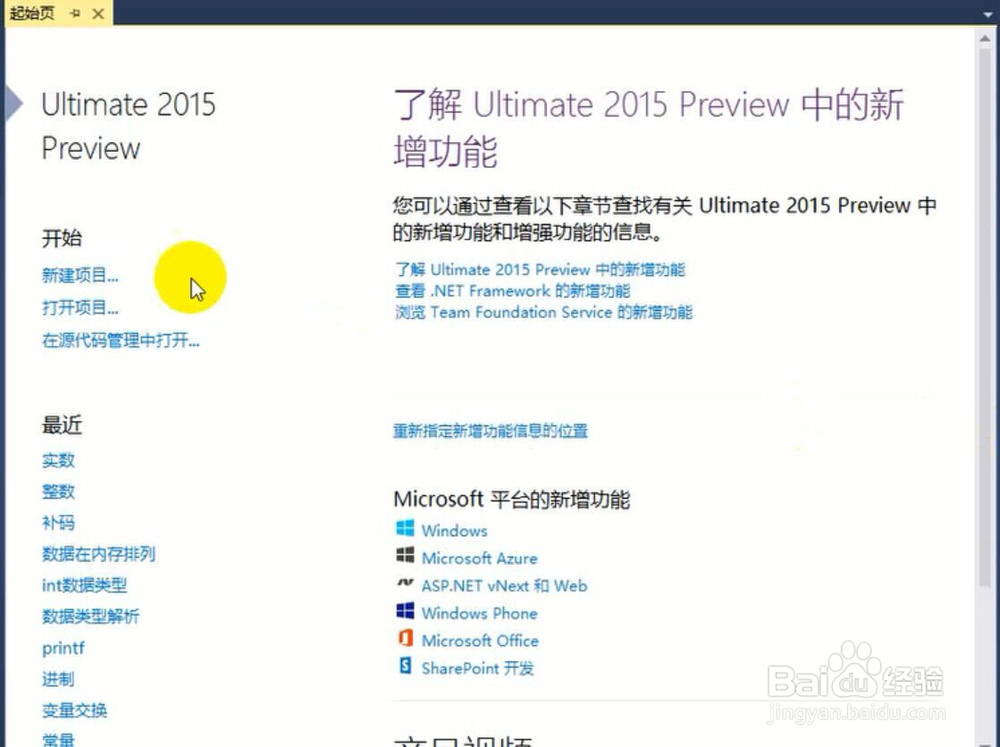Open recent project 常量
1000x747 pixels.
pos(58,740)
